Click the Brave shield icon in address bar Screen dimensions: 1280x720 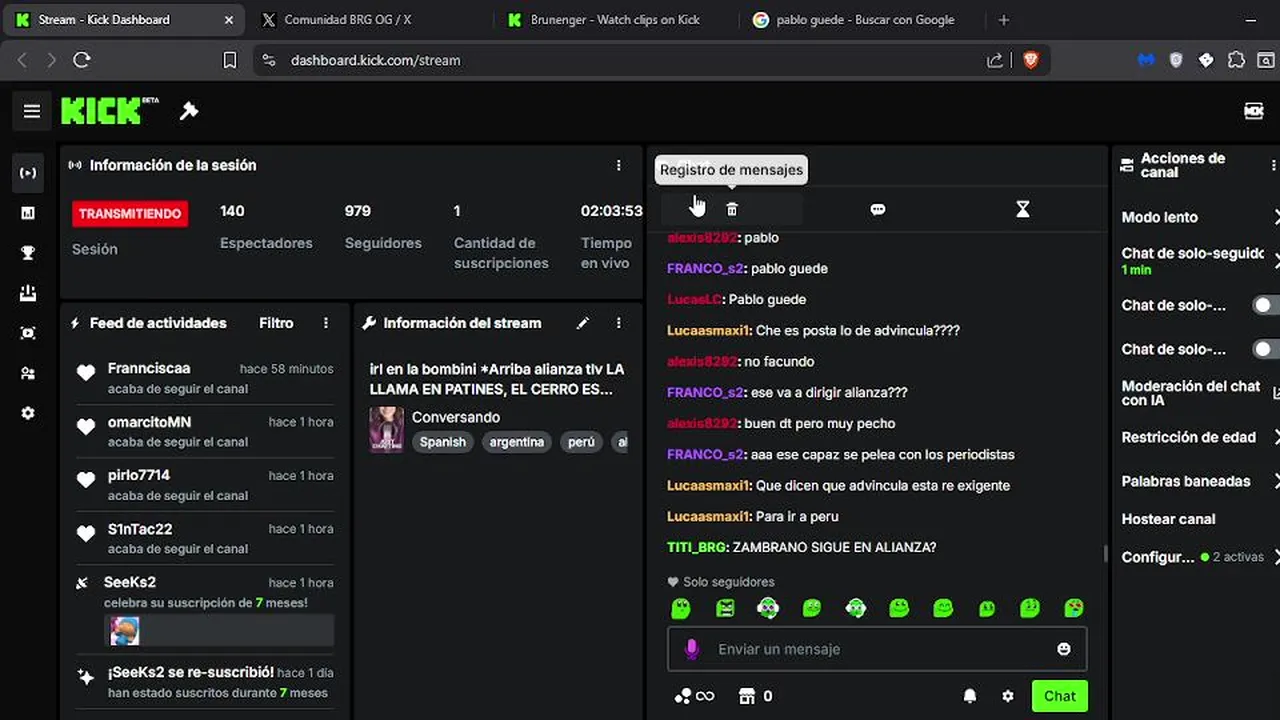coord(1030,60)
